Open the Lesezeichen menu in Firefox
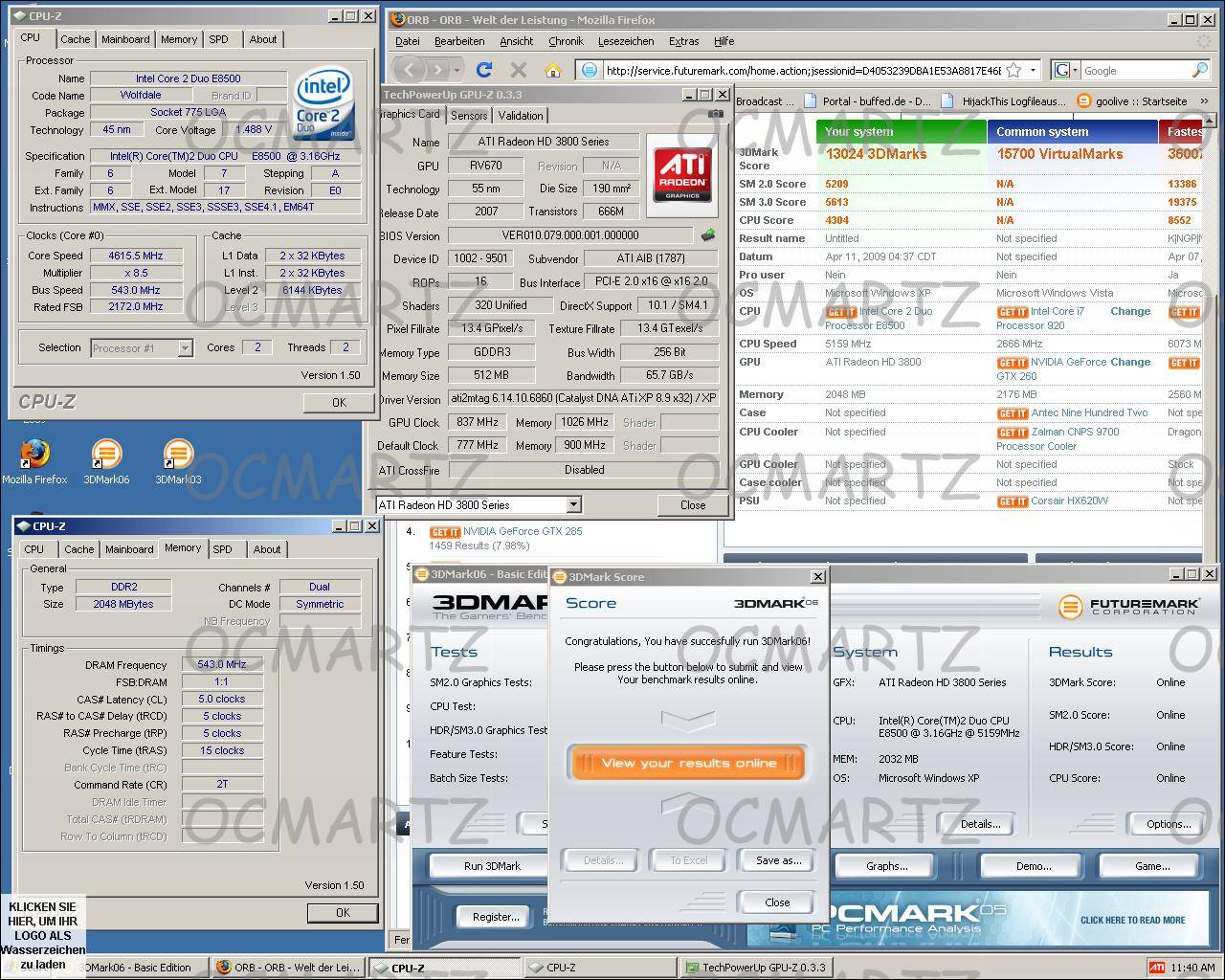This screenshot has height=980, width=1225. pyautogui.click(x=626, y=41)
